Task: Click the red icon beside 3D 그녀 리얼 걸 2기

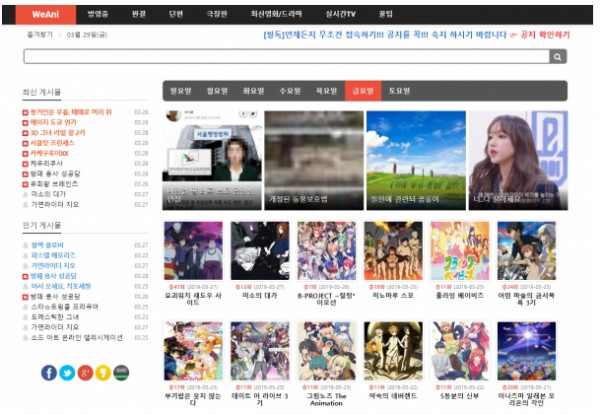Action: [x=25, y=133]
